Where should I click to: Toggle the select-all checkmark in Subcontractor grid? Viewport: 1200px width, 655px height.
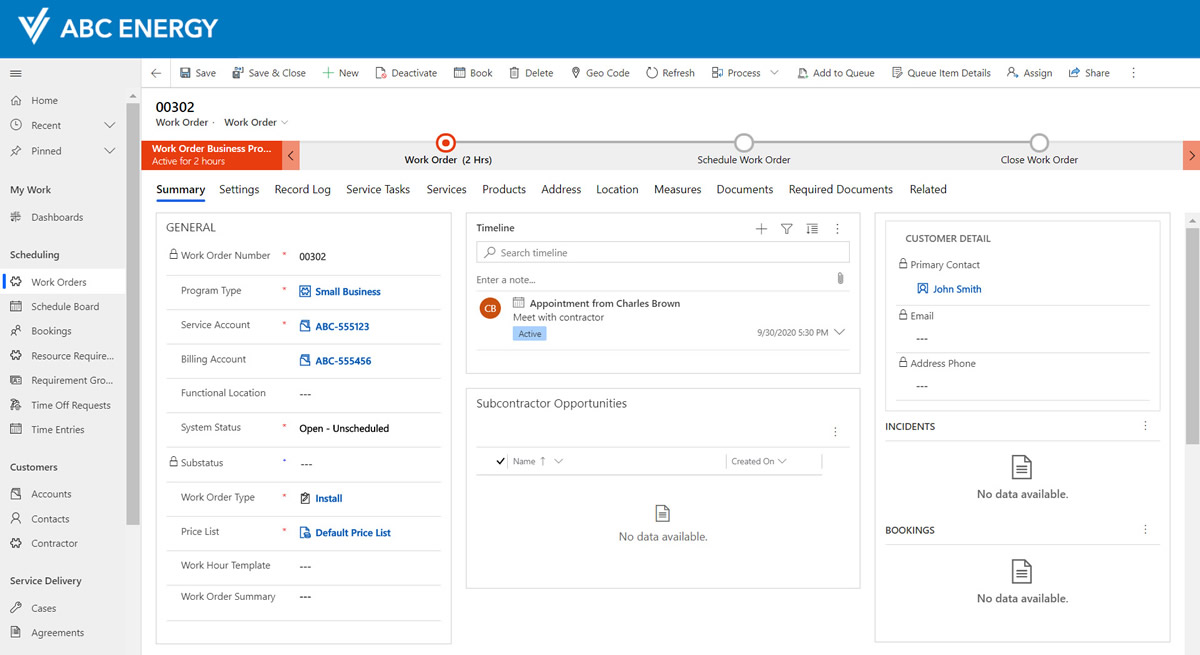point(501,461)
